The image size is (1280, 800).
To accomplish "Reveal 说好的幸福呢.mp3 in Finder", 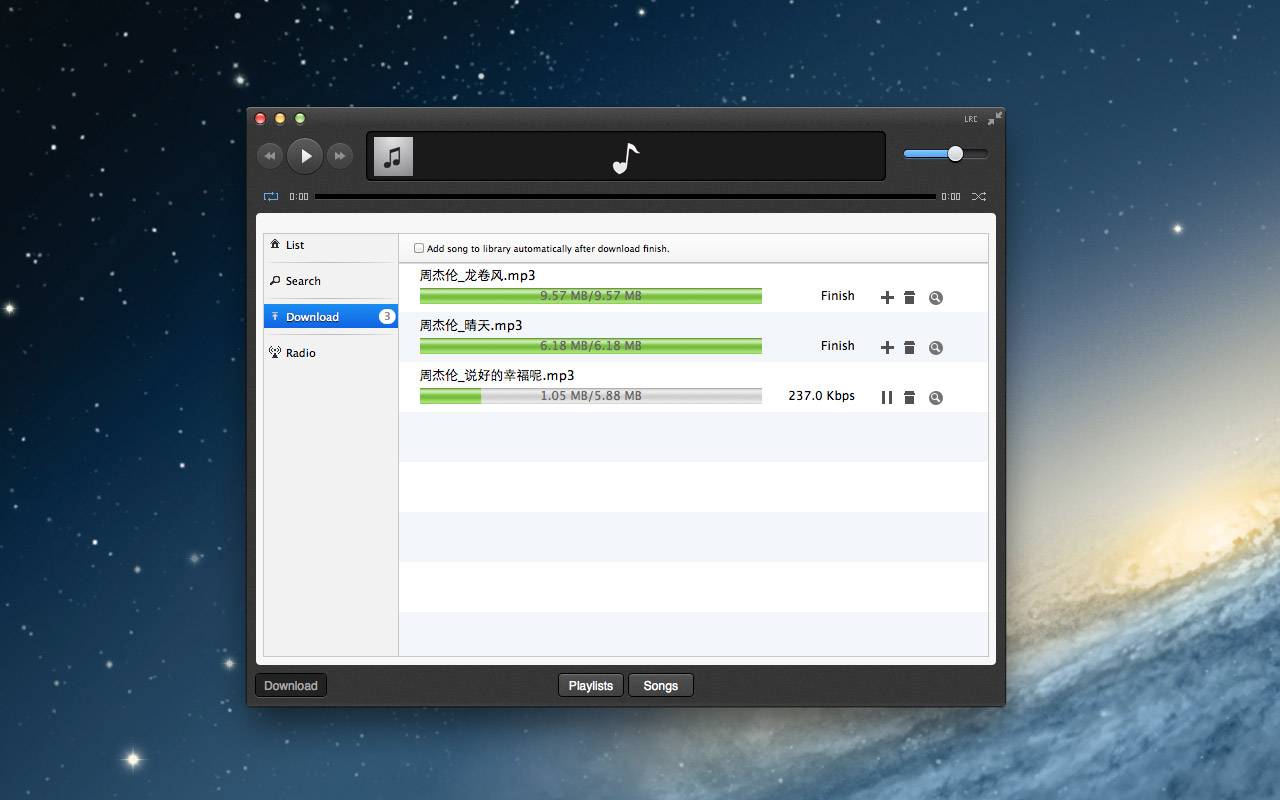I will [936, 397].
